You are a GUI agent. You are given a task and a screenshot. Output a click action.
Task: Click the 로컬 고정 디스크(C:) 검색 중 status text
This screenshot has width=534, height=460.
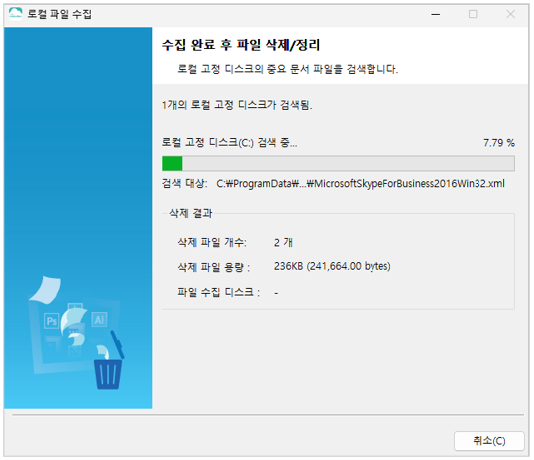point(230,142)
